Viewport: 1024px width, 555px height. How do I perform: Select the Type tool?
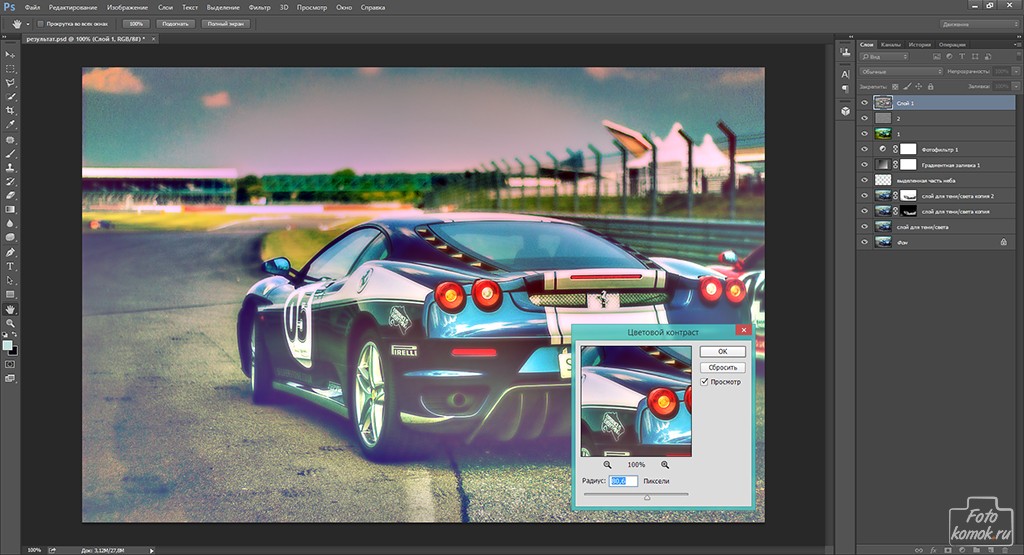tap(10, 266)
